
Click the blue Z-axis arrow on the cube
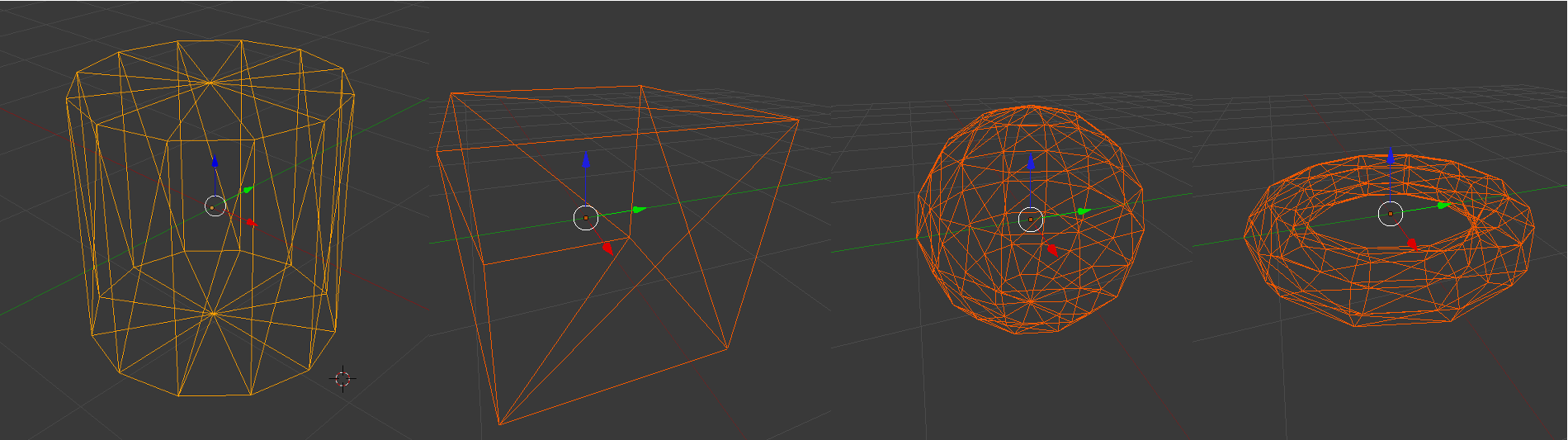tap(586, 160)
